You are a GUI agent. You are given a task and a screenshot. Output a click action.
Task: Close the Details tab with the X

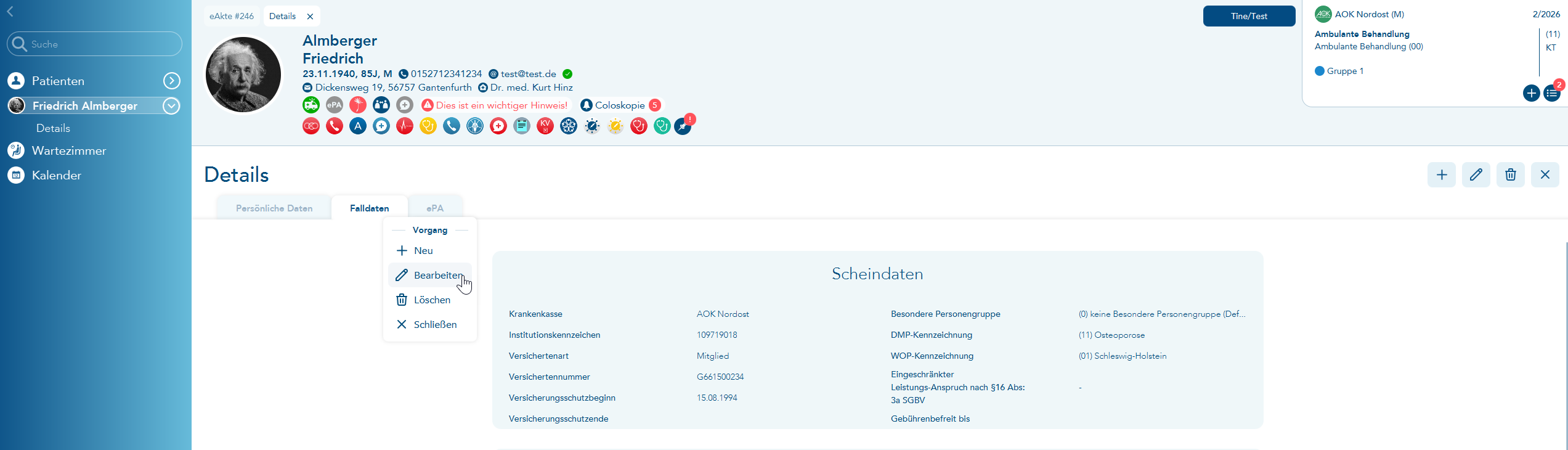[310, 17]
